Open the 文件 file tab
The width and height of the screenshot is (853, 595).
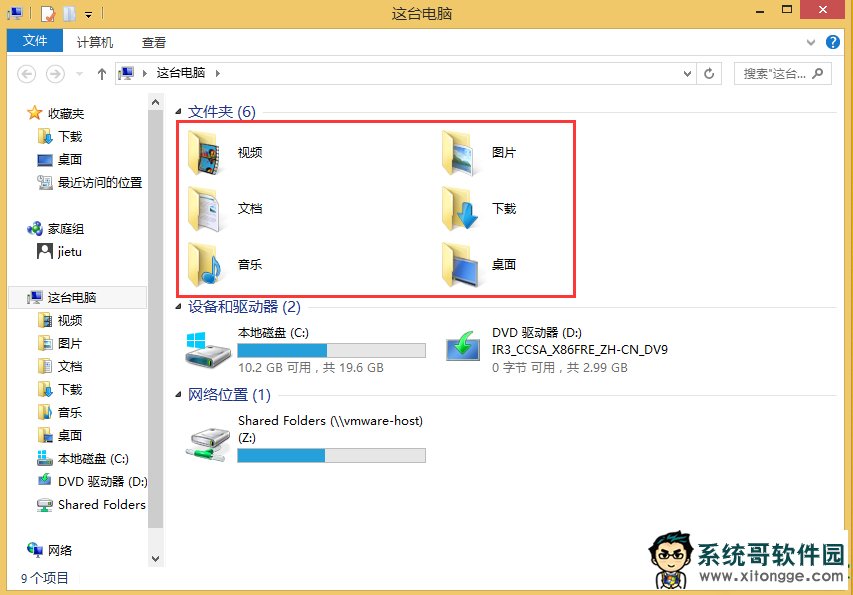click(35, 41)
